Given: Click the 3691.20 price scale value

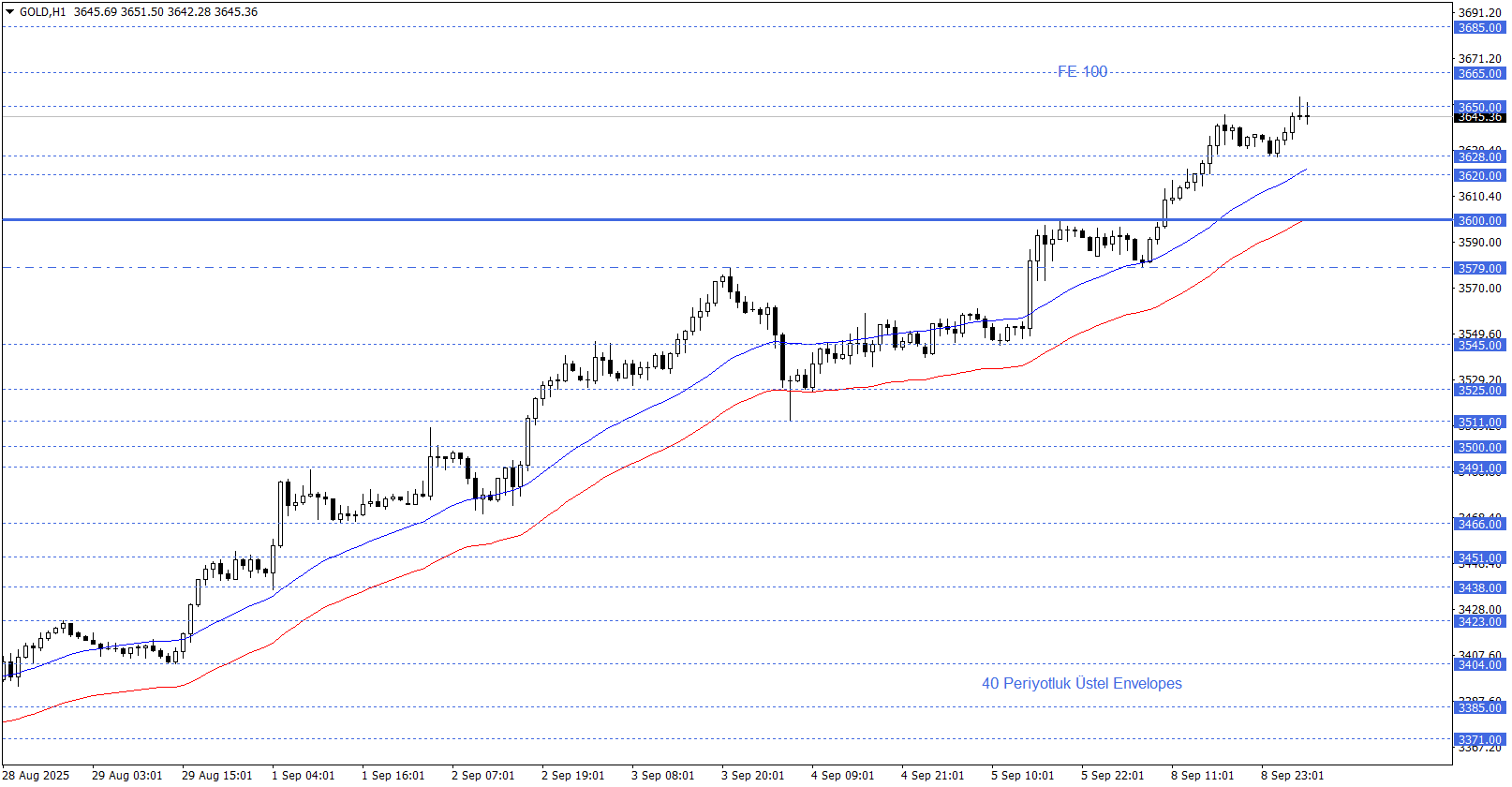Looking at the screenshot, I should pos(1480,12).
